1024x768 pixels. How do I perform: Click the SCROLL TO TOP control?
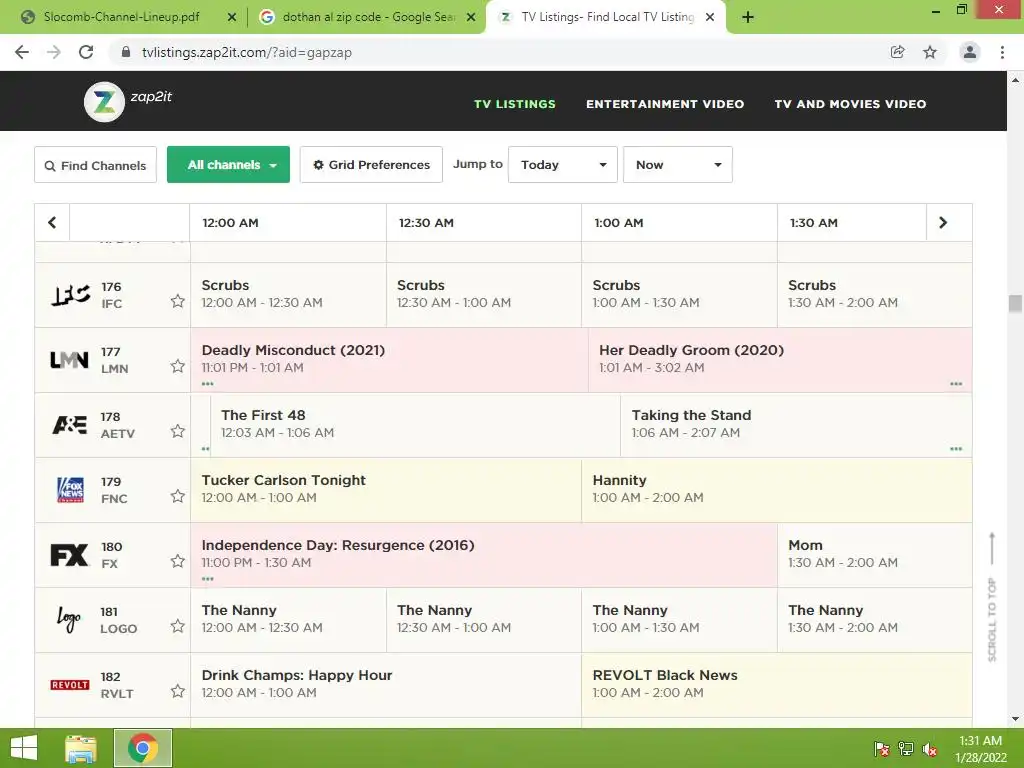(x=992, y=598)
